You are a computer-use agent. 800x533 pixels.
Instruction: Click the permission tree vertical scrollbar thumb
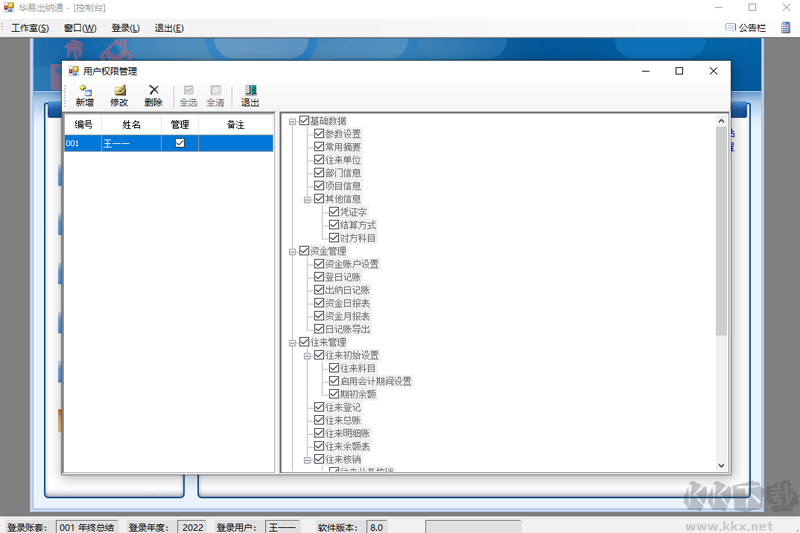[x=721, y=231]
